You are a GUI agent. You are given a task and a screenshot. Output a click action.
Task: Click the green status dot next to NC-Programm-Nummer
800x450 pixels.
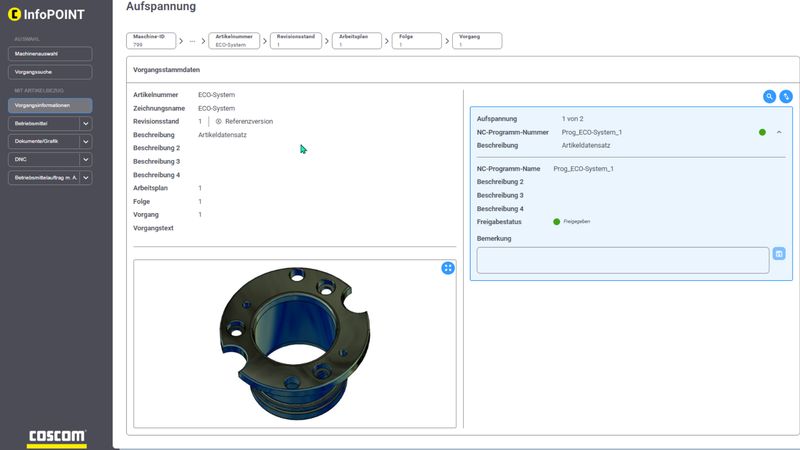(762, 132)
